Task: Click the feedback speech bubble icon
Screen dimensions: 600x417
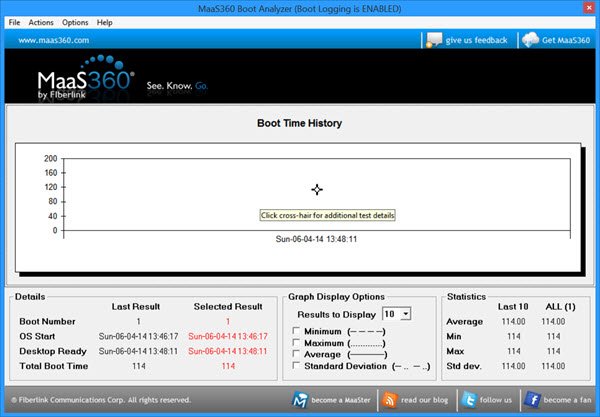Action: 434,40
